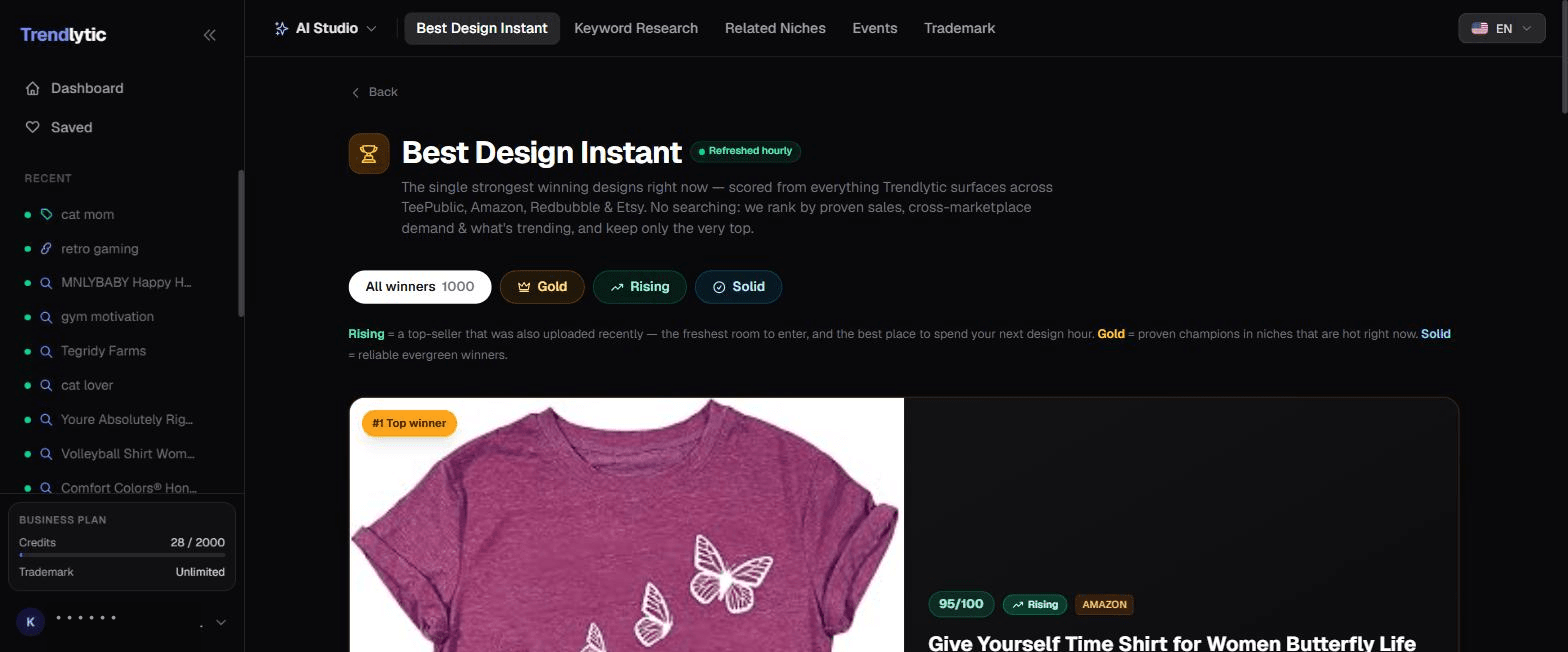Screen dimensions: 1568x652
Task: Click the Trendlytic logo
Action: tap(63, 35)
